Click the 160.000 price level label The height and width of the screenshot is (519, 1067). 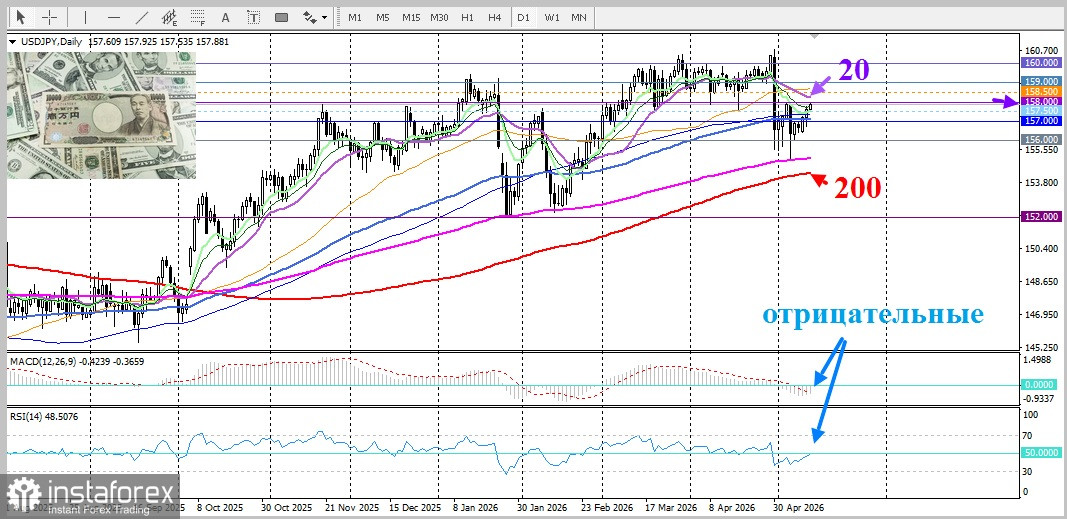(x=1041, y=63)
